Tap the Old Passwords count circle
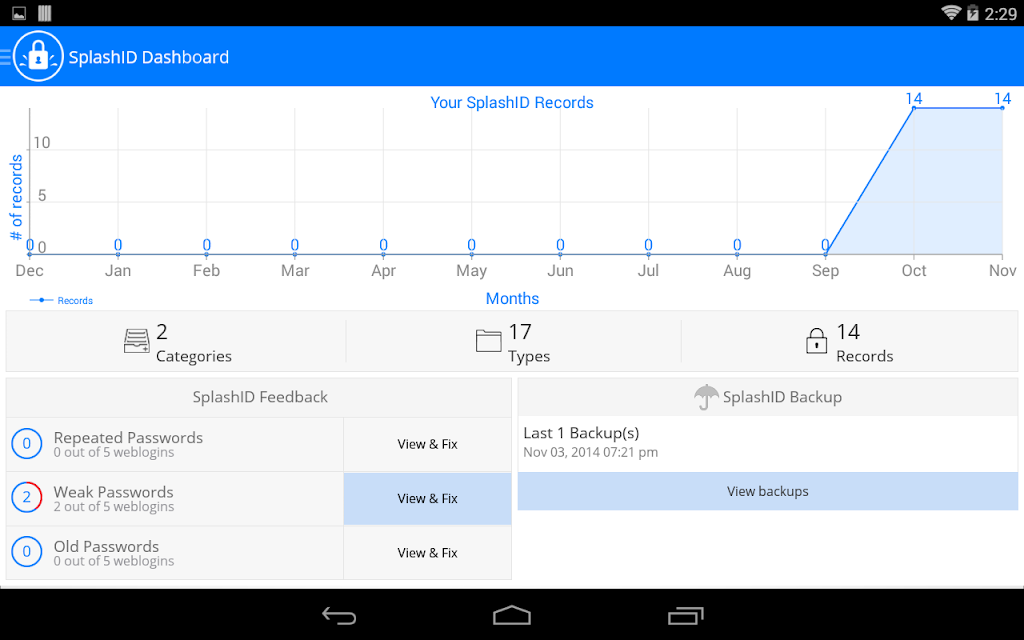The height and width of the screenshot is (640, 1024). [x=27, y=552]
